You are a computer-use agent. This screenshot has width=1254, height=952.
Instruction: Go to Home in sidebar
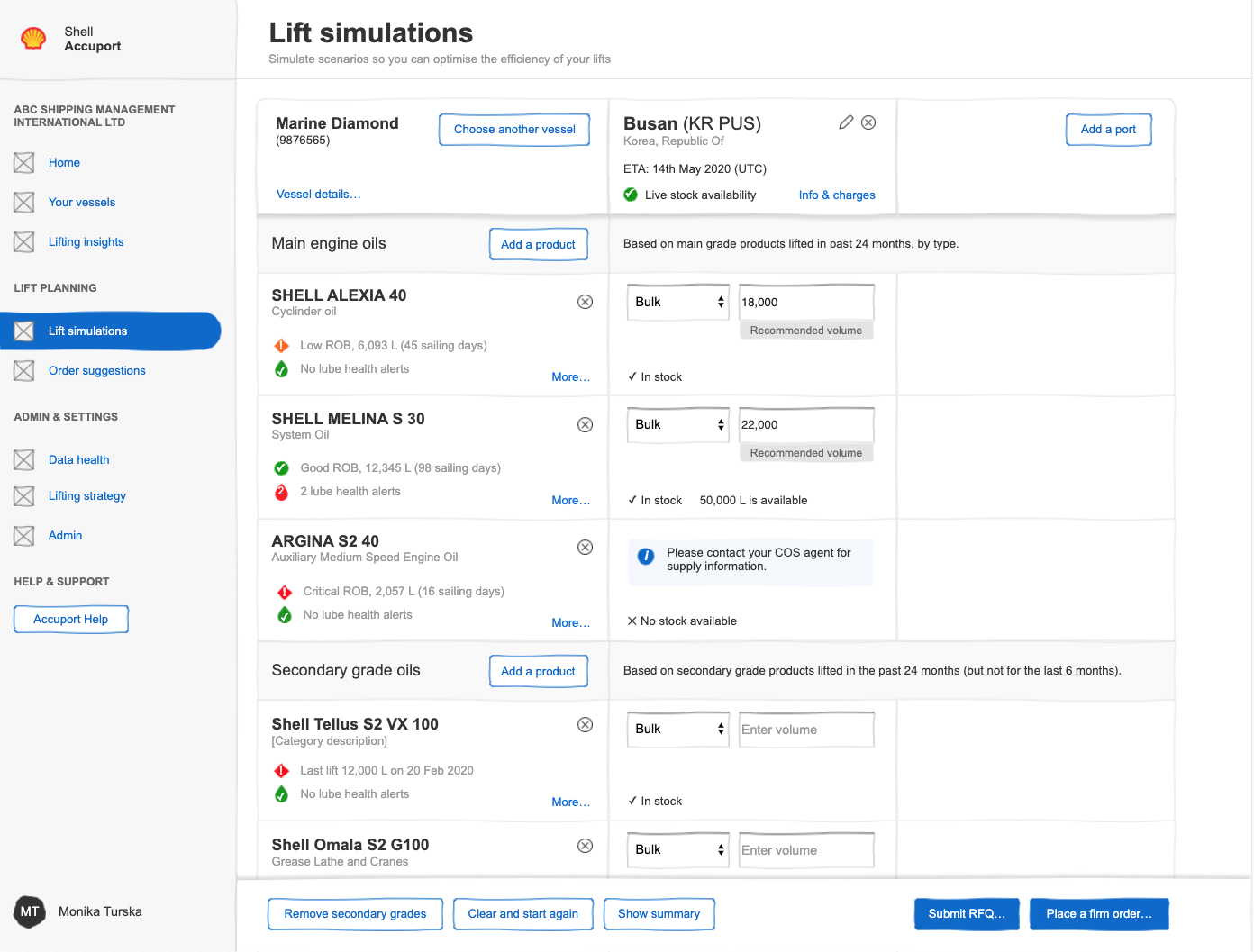64,163
